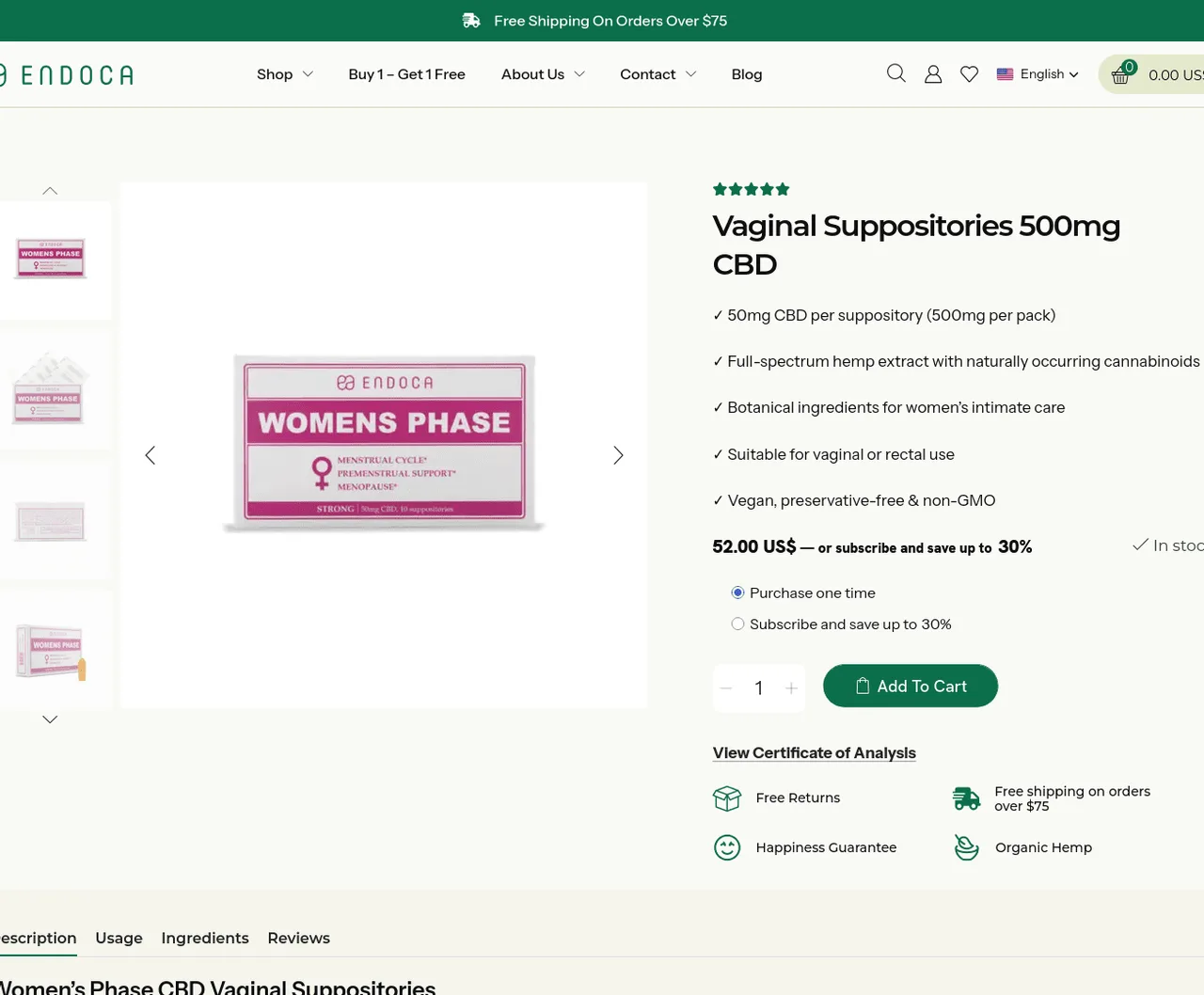Switch to the Ingredients tab
The image size is (1204, 995).
(x=205, y=938)
